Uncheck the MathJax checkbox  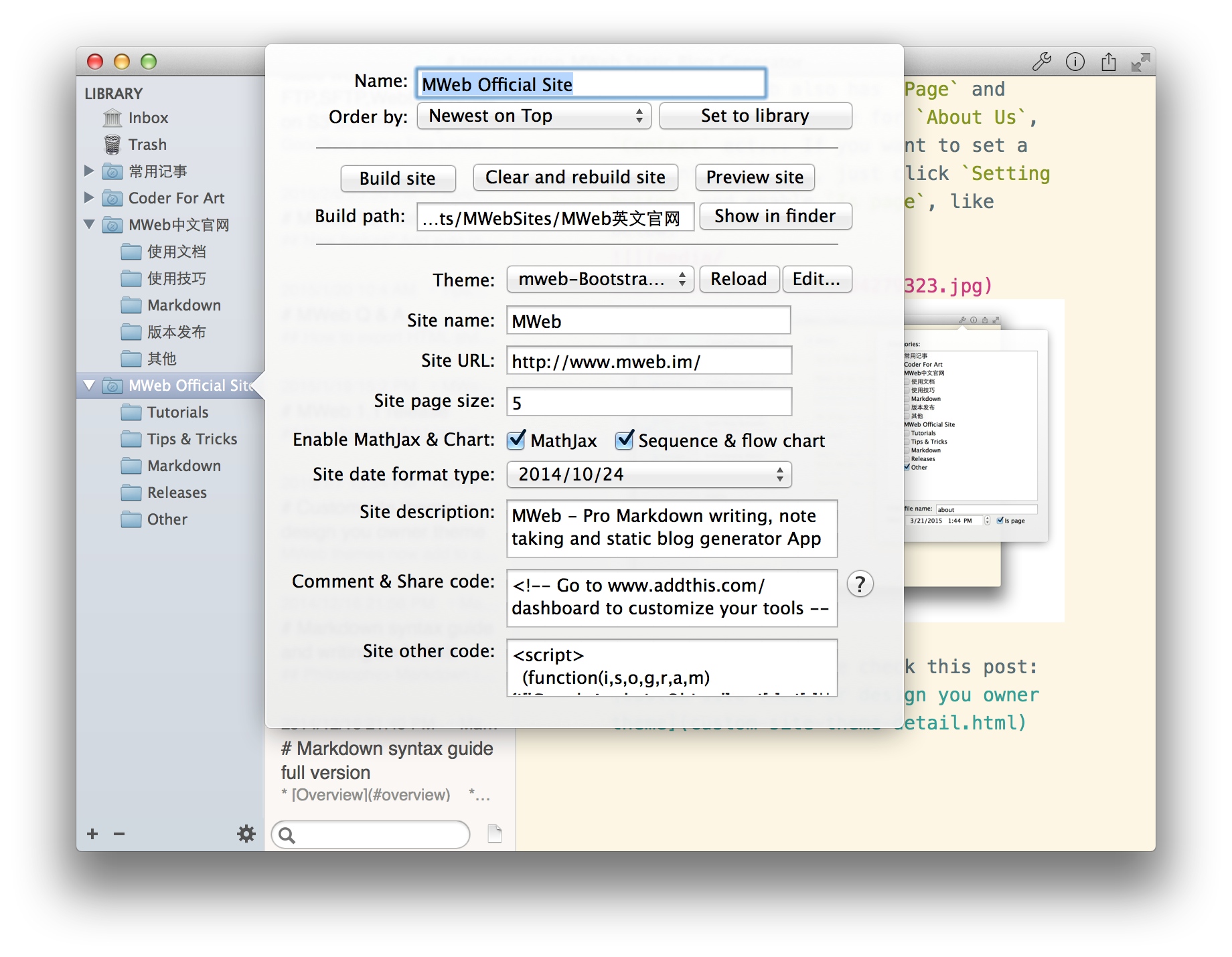[516, 440]
